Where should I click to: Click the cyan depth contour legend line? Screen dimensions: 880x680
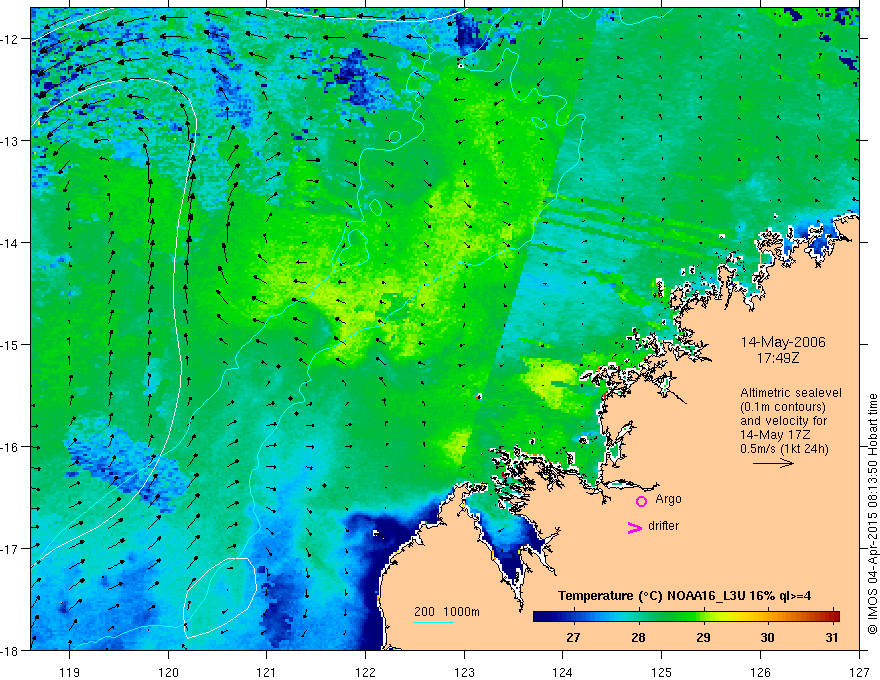pyautogui.click(x=434, y=622)
